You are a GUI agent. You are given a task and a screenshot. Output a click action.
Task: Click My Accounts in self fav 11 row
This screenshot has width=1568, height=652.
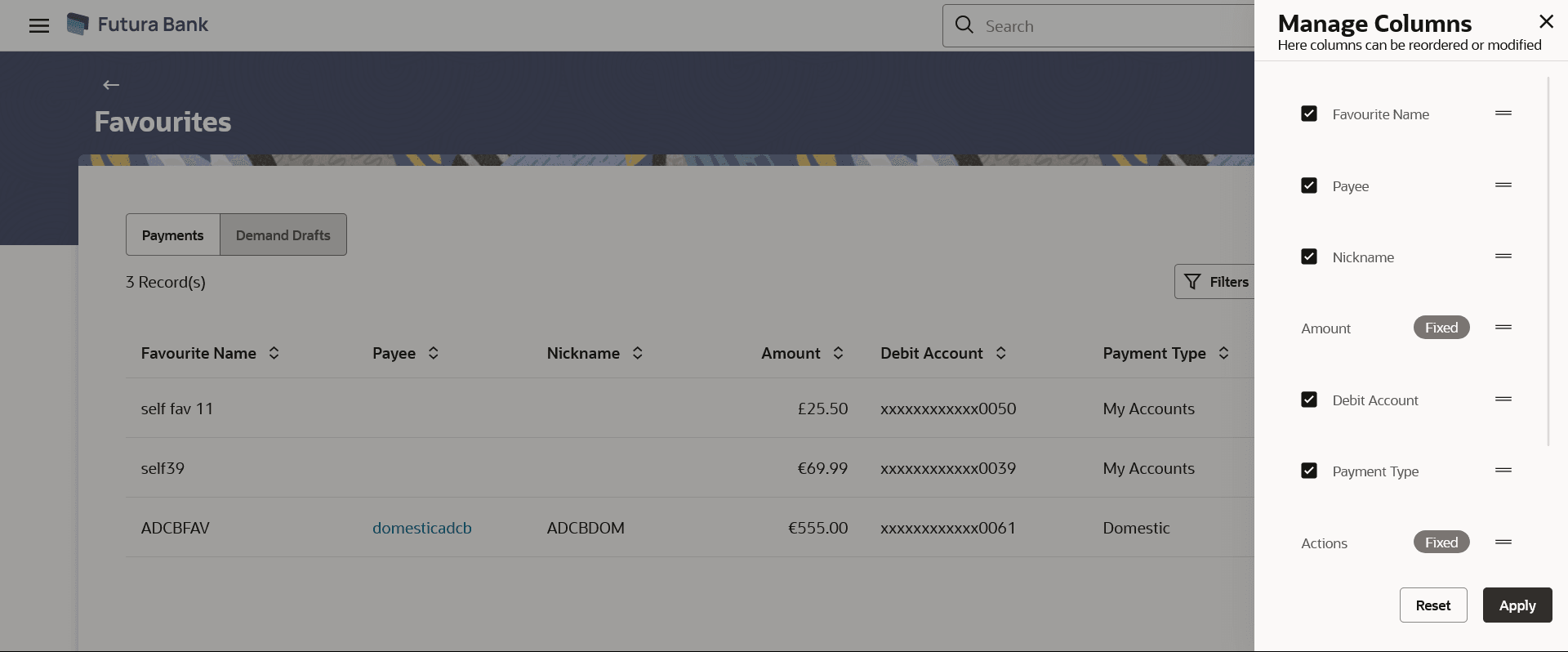click(x=1148, y=409)
